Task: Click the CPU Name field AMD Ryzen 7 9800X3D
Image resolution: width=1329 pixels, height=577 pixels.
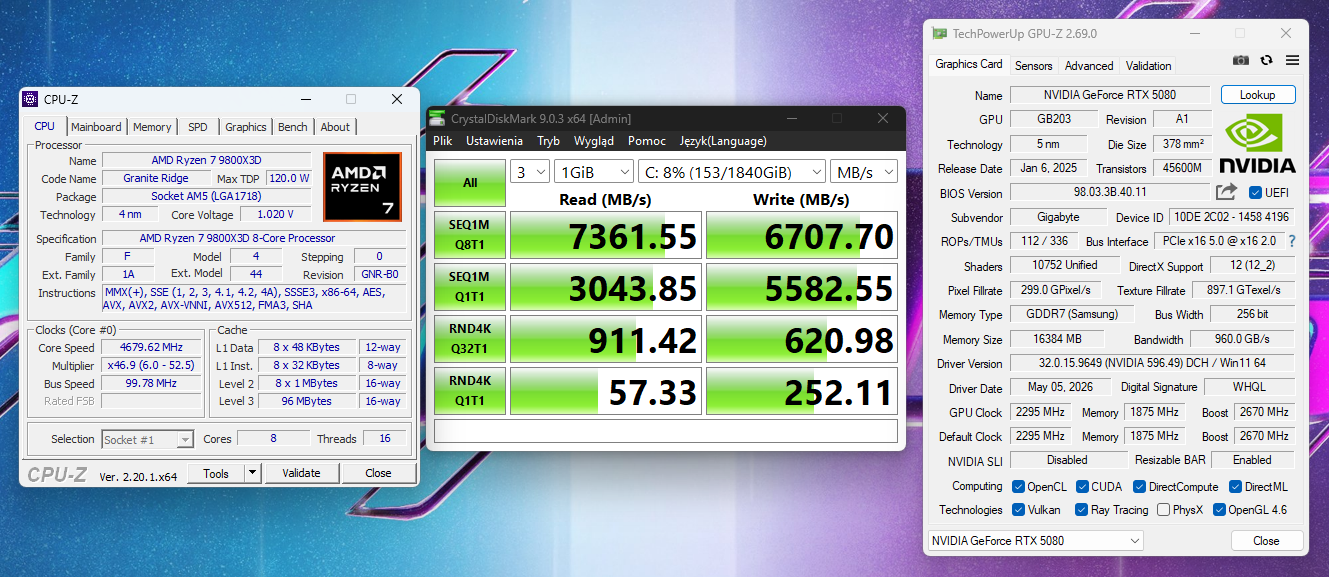Action: tap(207, 161)
